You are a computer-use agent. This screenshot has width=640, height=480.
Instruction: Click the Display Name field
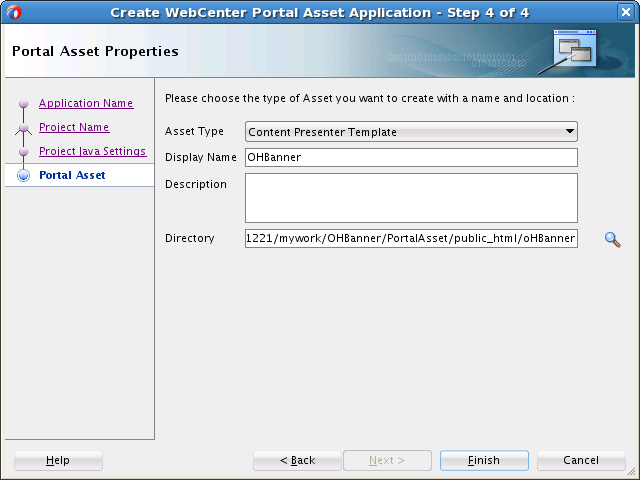(x=411, y=157)
